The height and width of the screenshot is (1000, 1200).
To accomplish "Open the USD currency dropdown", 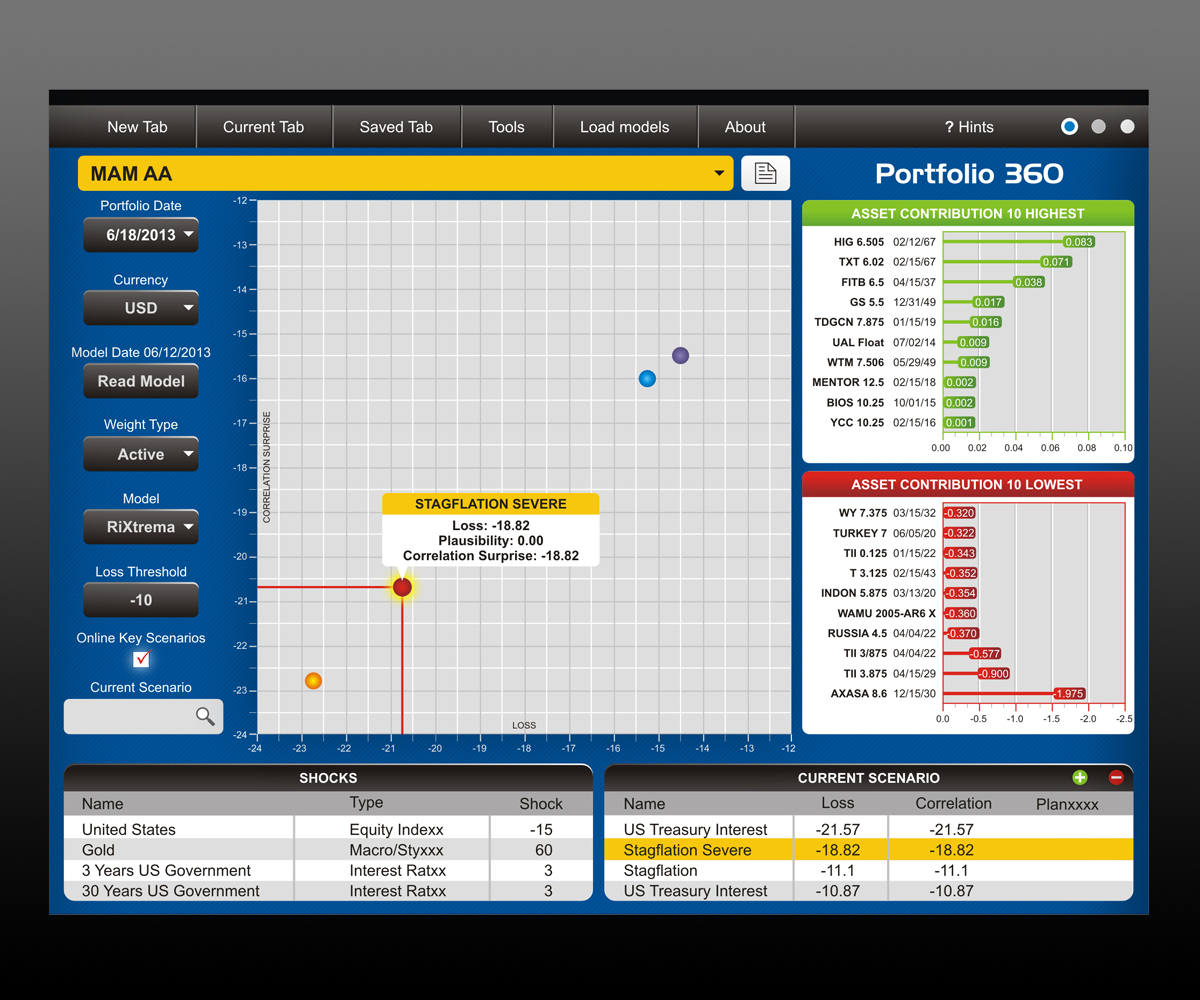I will coord(140,308).
